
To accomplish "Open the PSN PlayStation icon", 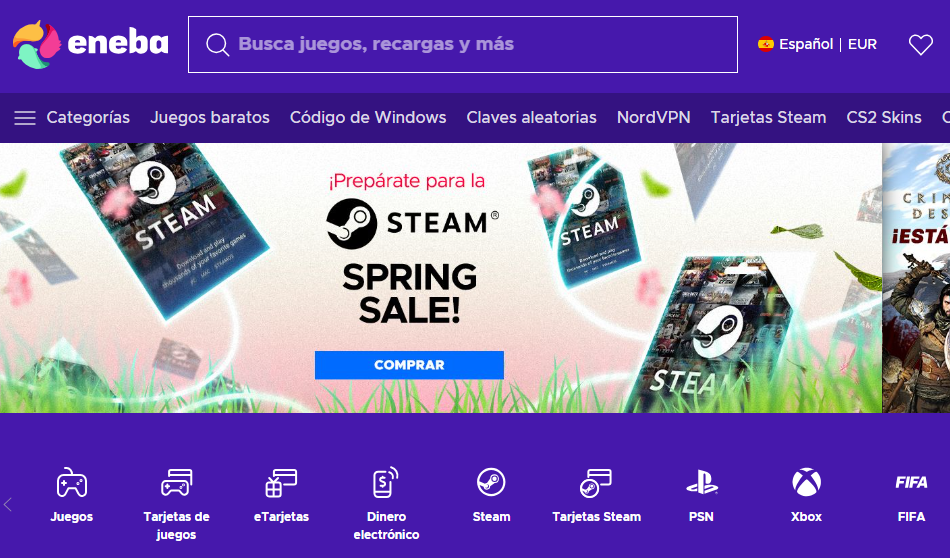I will 701,483.
